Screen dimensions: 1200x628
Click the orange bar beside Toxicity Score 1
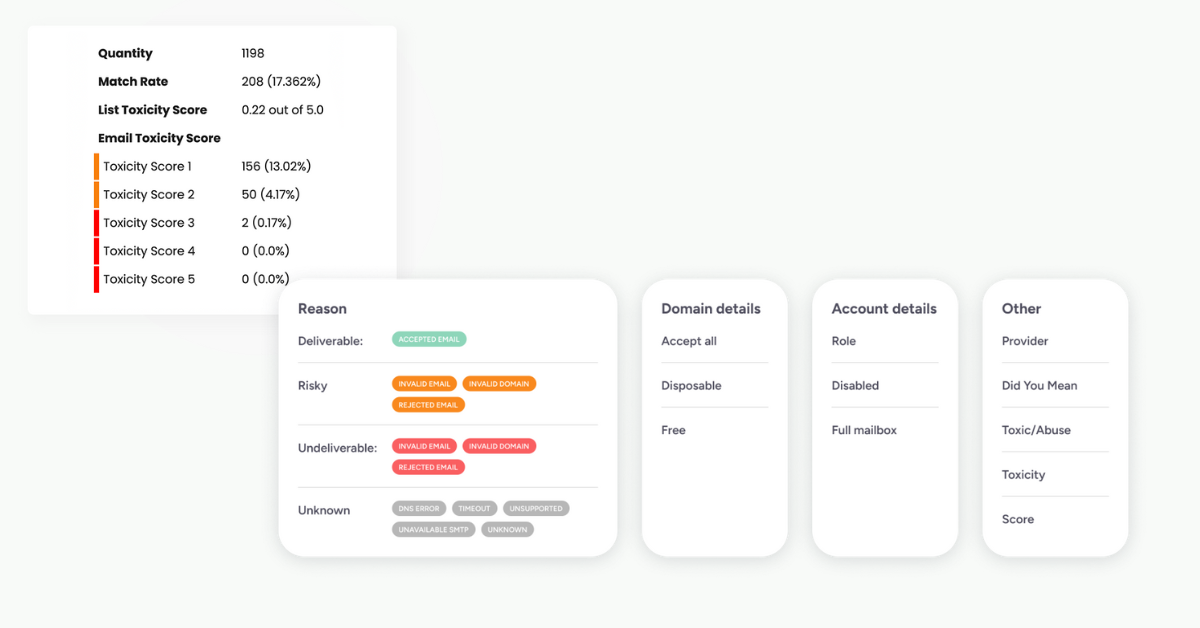97,166
